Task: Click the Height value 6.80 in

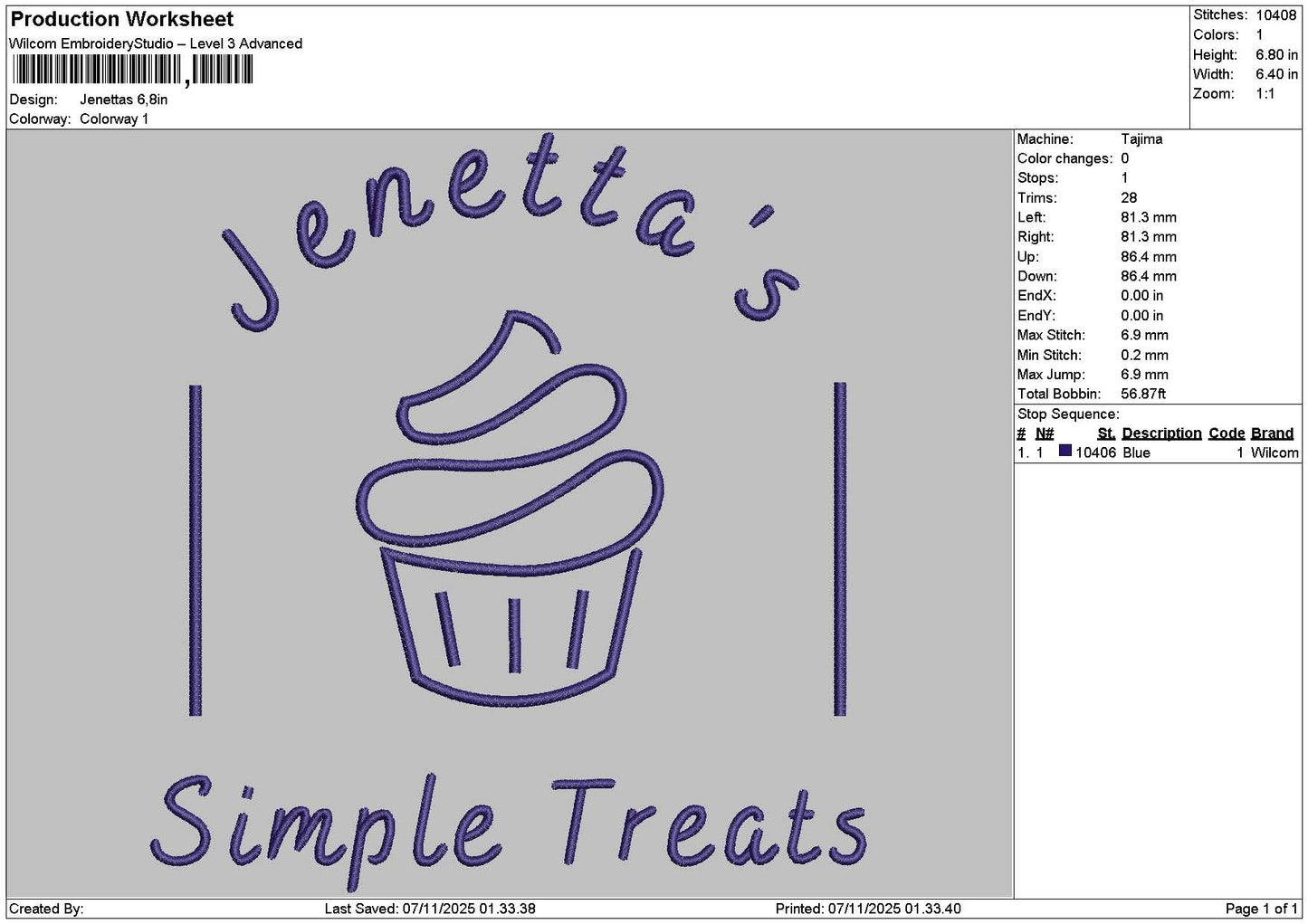Action: click(1276, 54)
